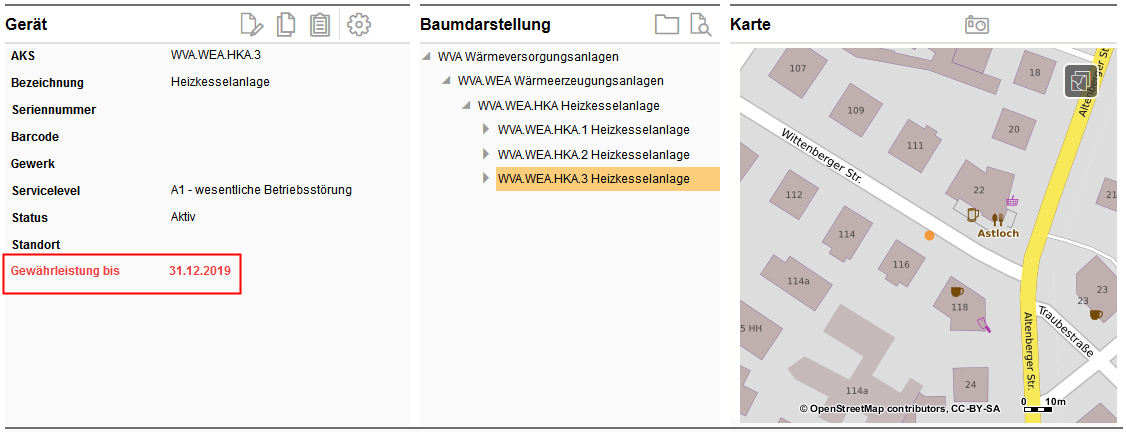Image resolution: width=1126 pixels, height=432 pixels.
Task: Expand the WVA.WEA.HKA.1 tree node
Action: click(486, 129)
